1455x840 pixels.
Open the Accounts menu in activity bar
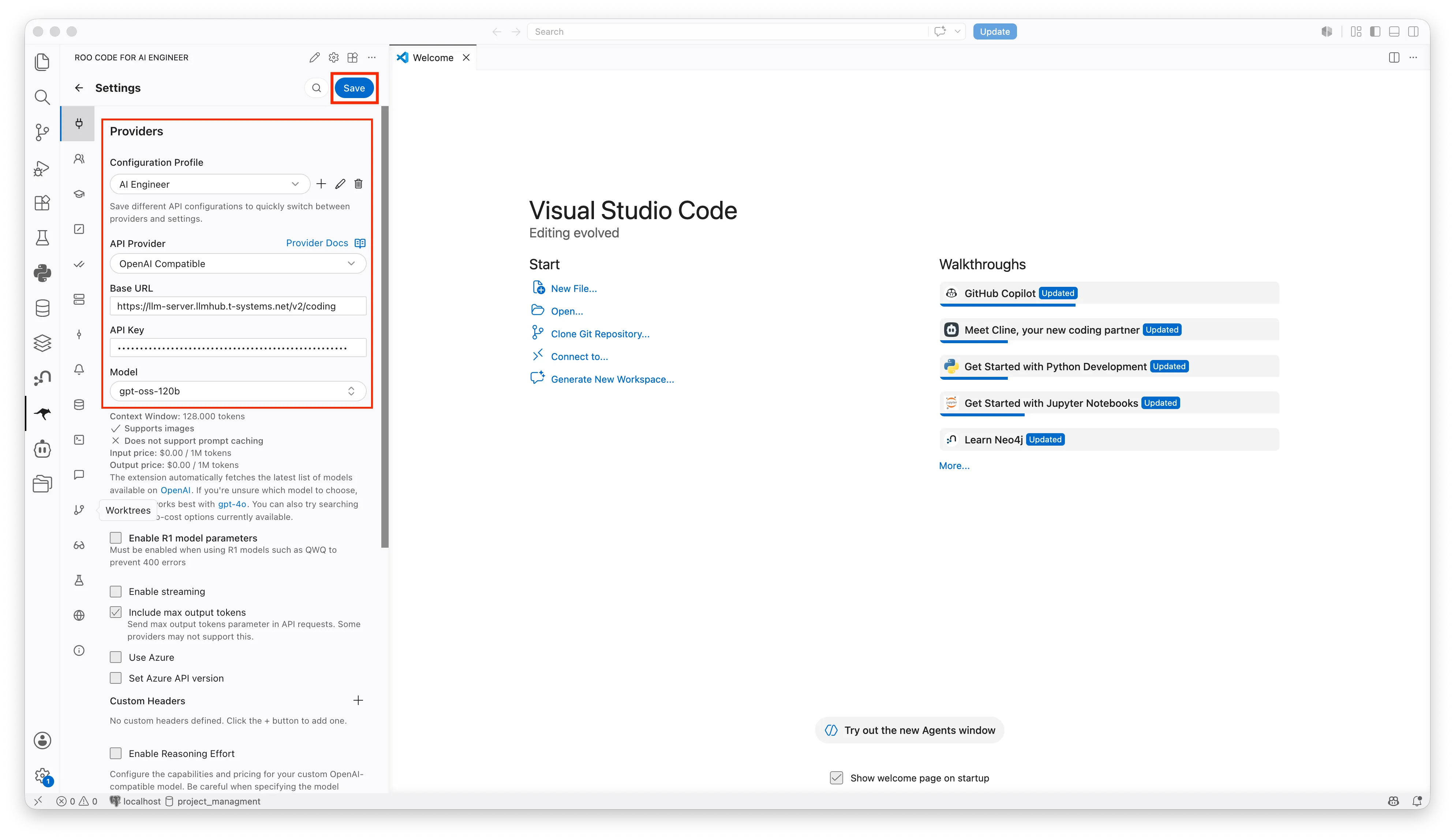pyautogui.click(x=42, y=740)
